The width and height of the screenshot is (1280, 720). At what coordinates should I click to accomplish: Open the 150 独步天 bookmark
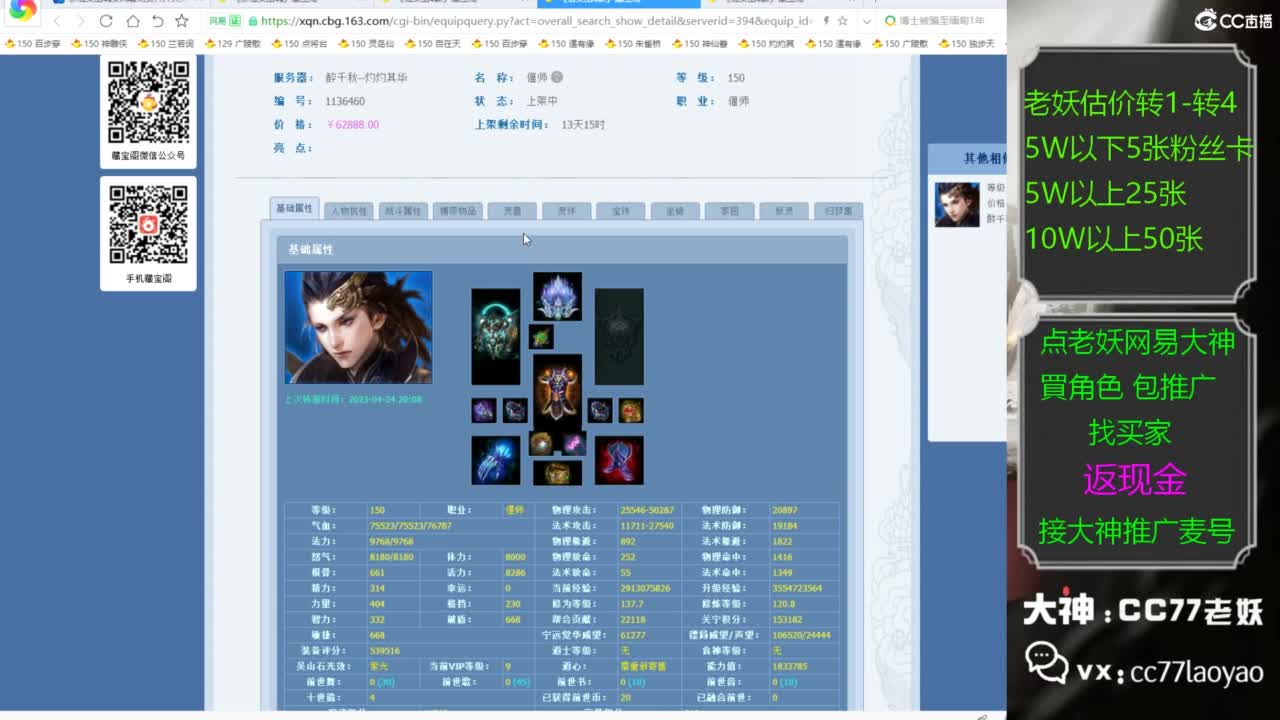(x=967, y=44)
